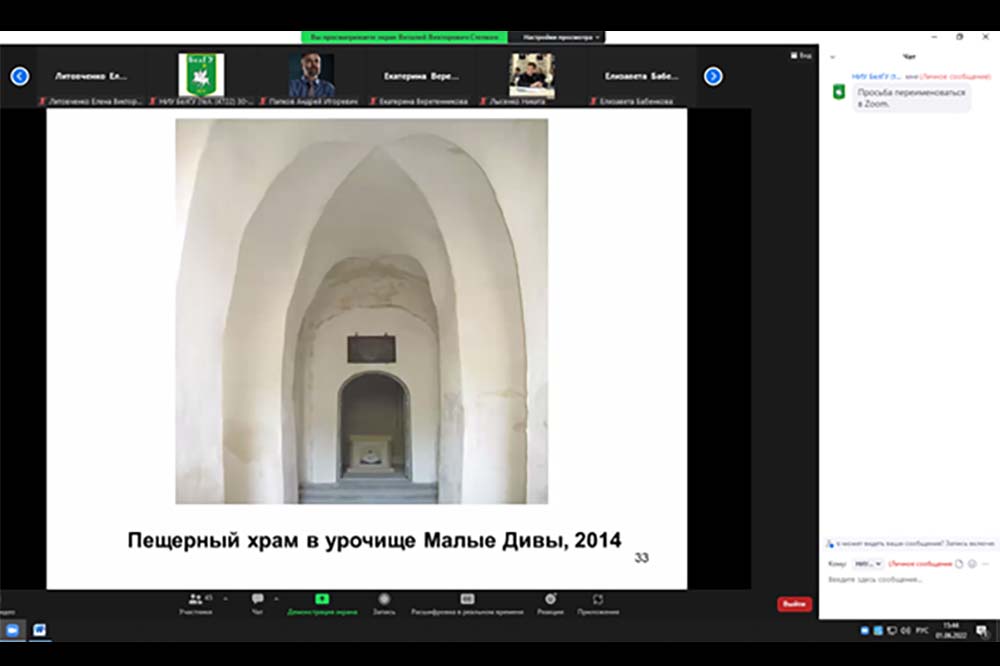Open the chat recipient (Кому) dropdown

point(868,564)
